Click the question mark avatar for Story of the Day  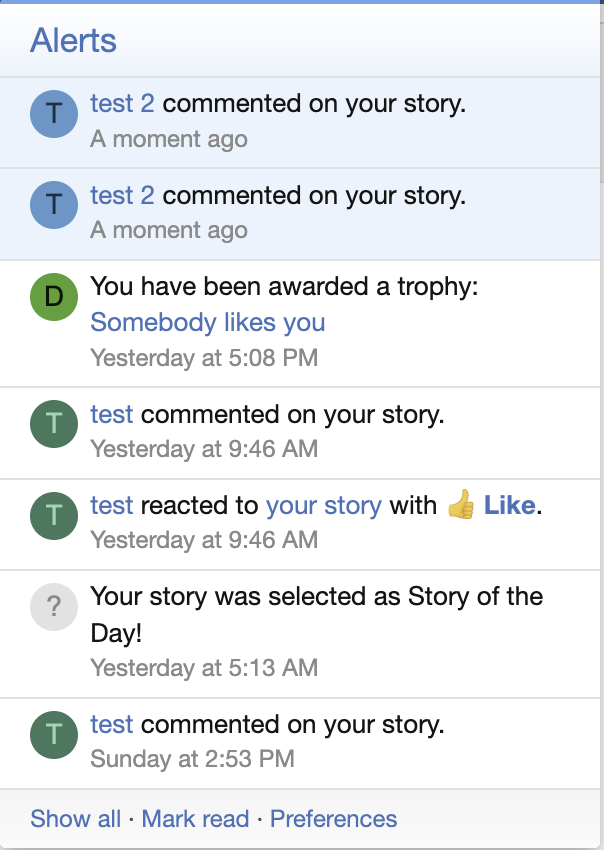pyautogui.click(x=53, y=606)
